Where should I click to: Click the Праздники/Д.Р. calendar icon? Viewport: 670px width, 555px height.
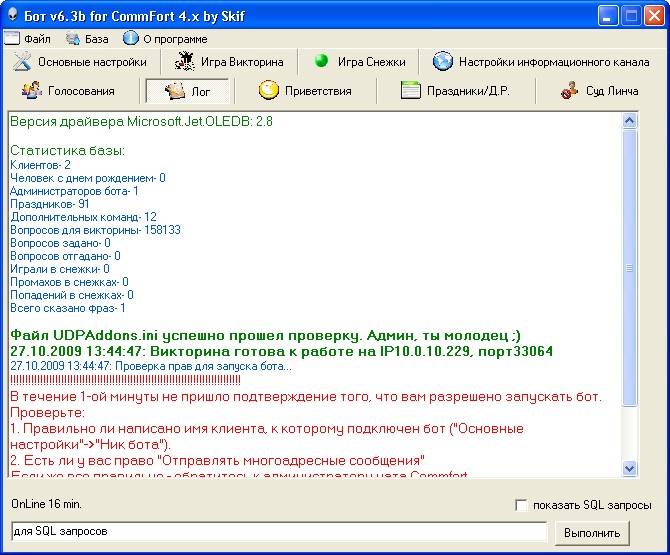pos(410,91)
